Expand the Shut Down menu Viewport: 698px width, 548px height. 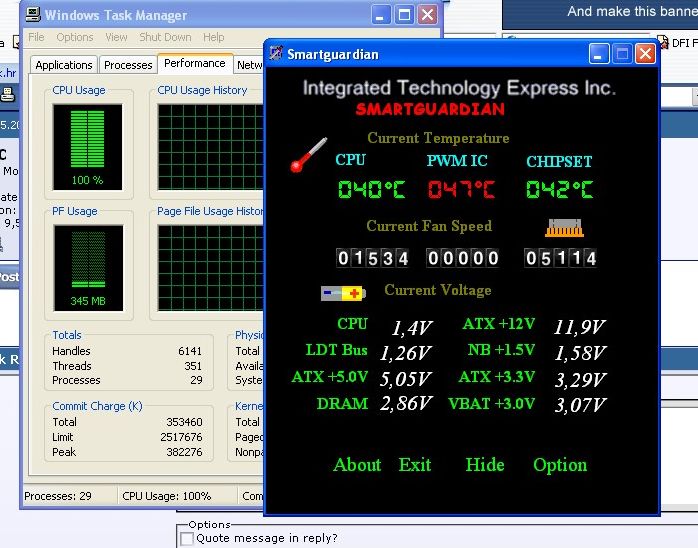[x=165, y=38]
